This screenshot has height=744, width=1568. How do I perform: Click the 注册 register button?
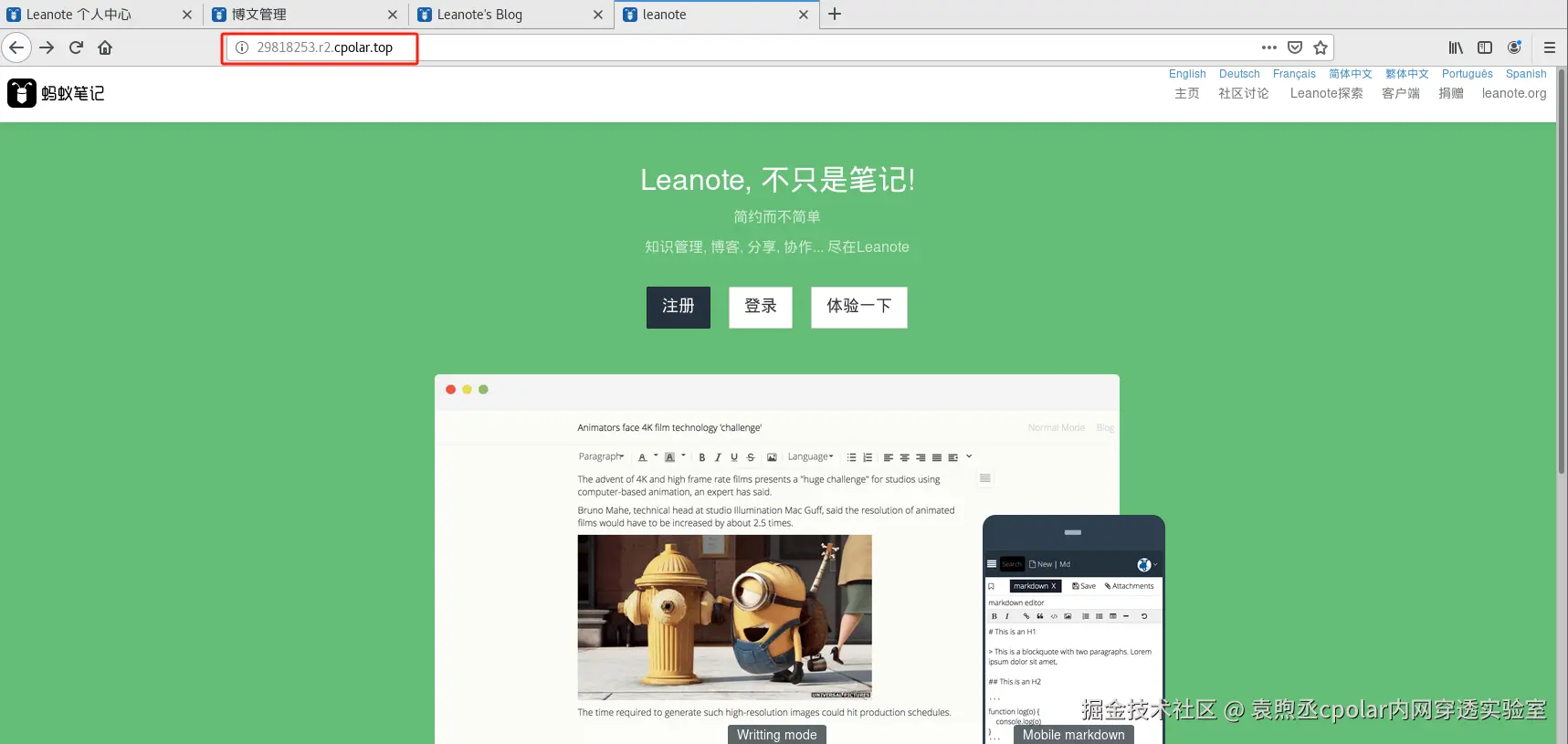pyautogui.click(x=679, y=307)
